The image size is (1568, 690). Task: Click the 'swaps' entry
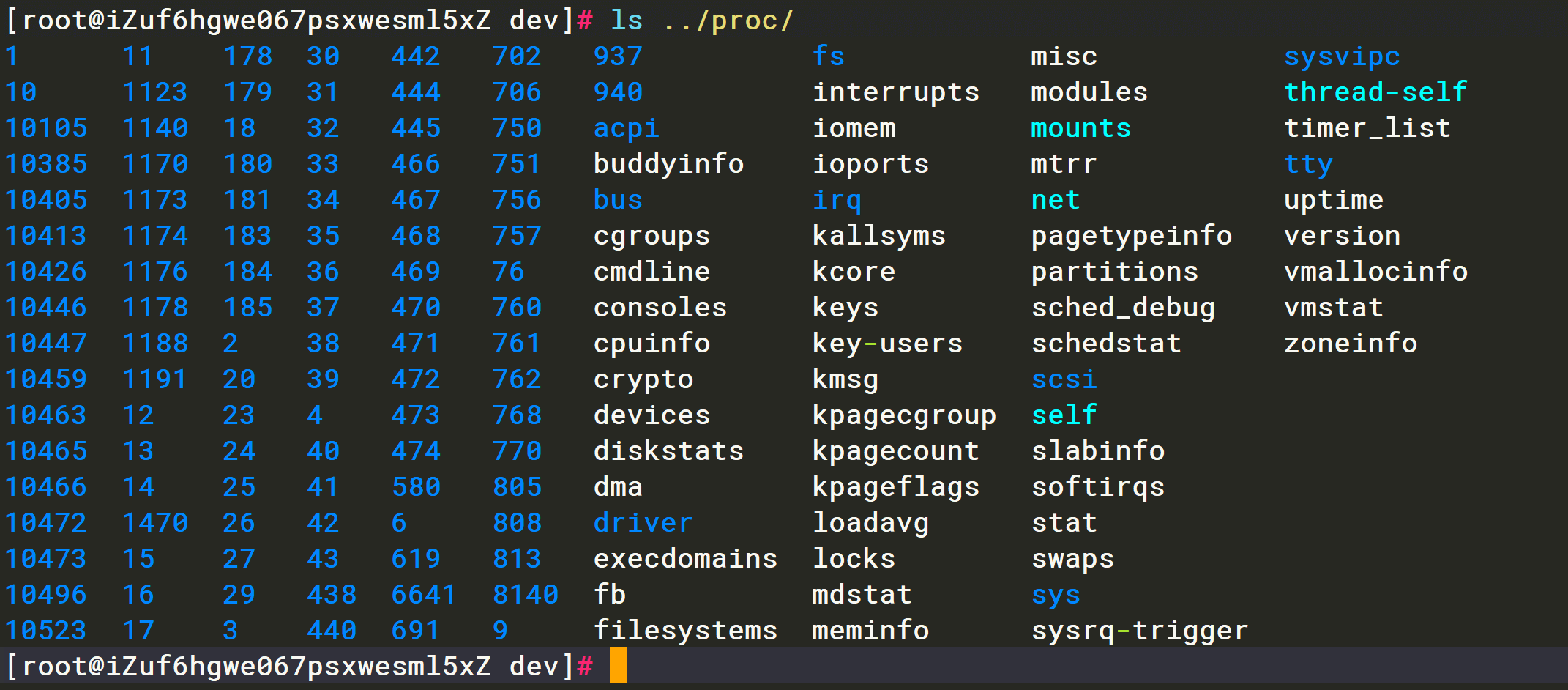point(1072,559)
